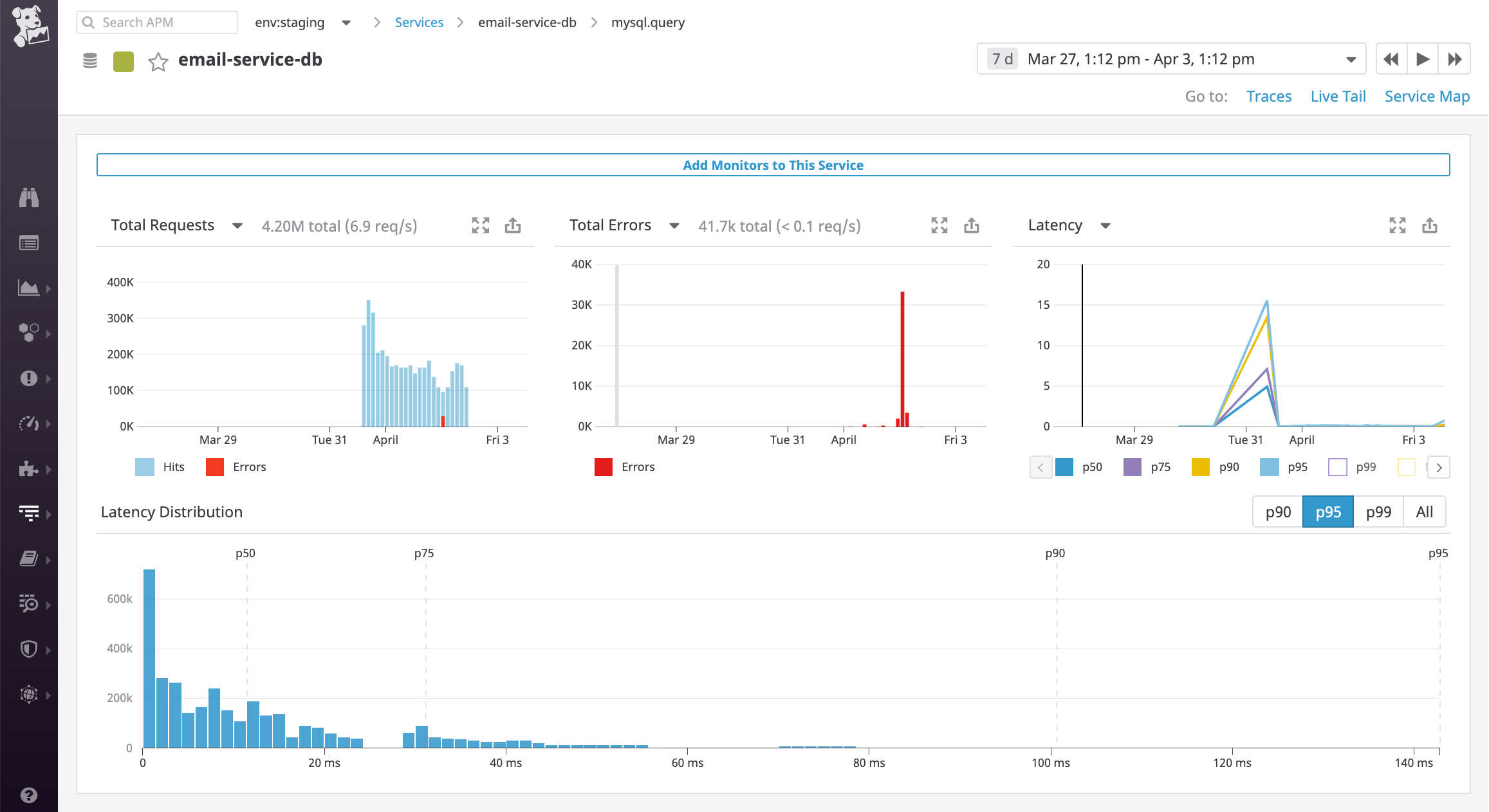This screenshot has width=1489, height=812.
Task: Open the time range dropdown
Action: coord(1349,59)
